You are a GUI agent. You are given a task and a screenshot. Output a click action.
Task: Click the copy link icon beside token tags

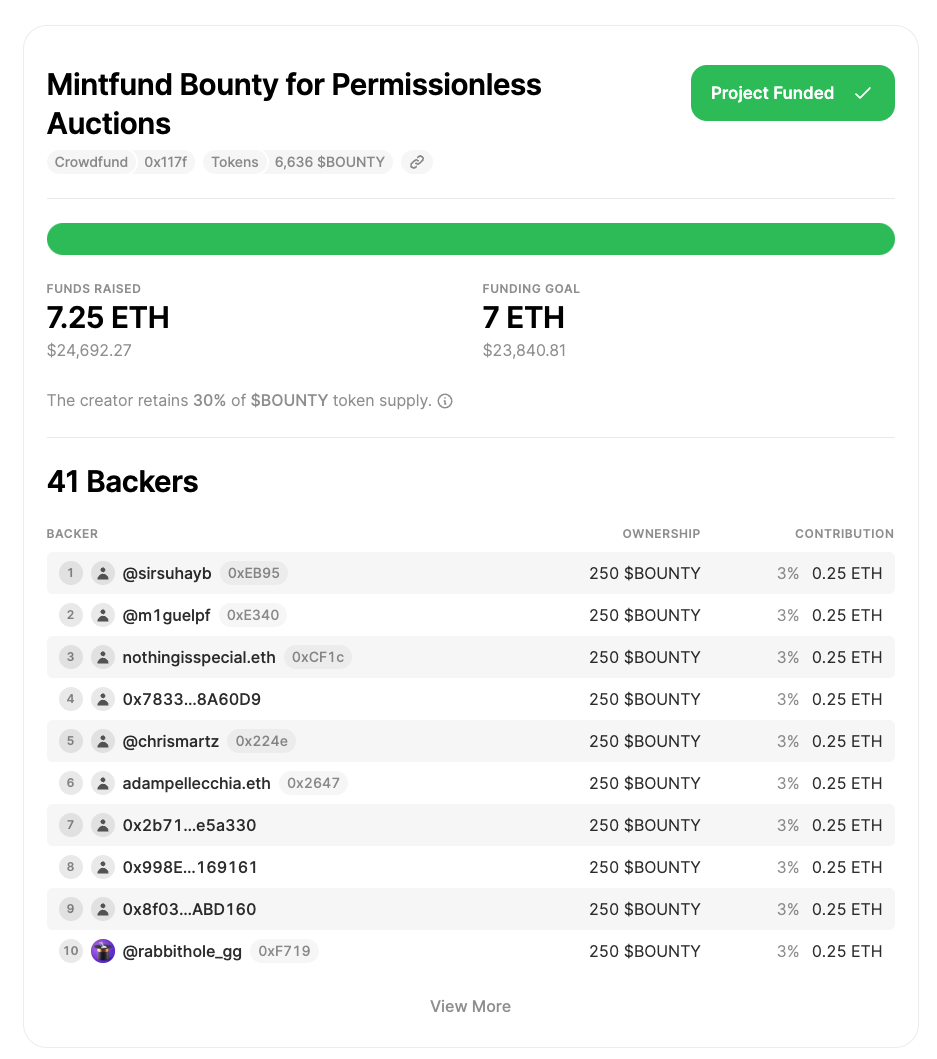pyautogui.click(x=417, y=162)
